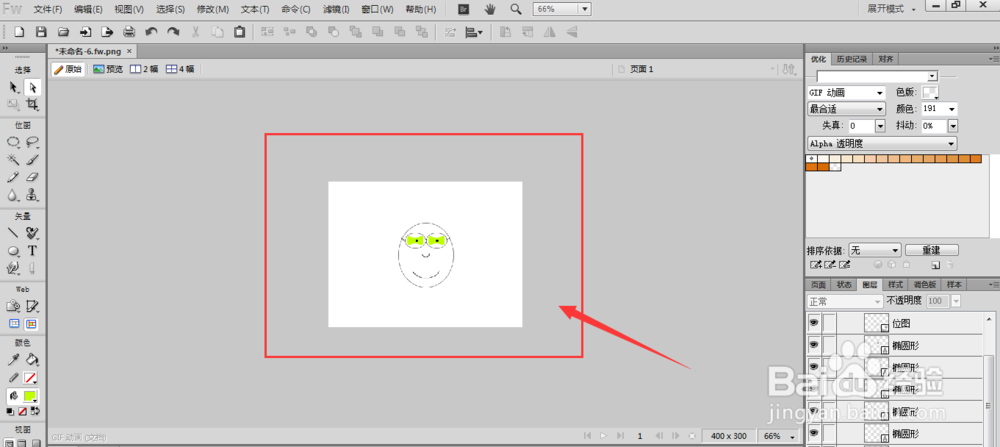Viewport: 1000px width, 447px height.
Task: Select the Ellipse shape tool
Action: [13, 251]
